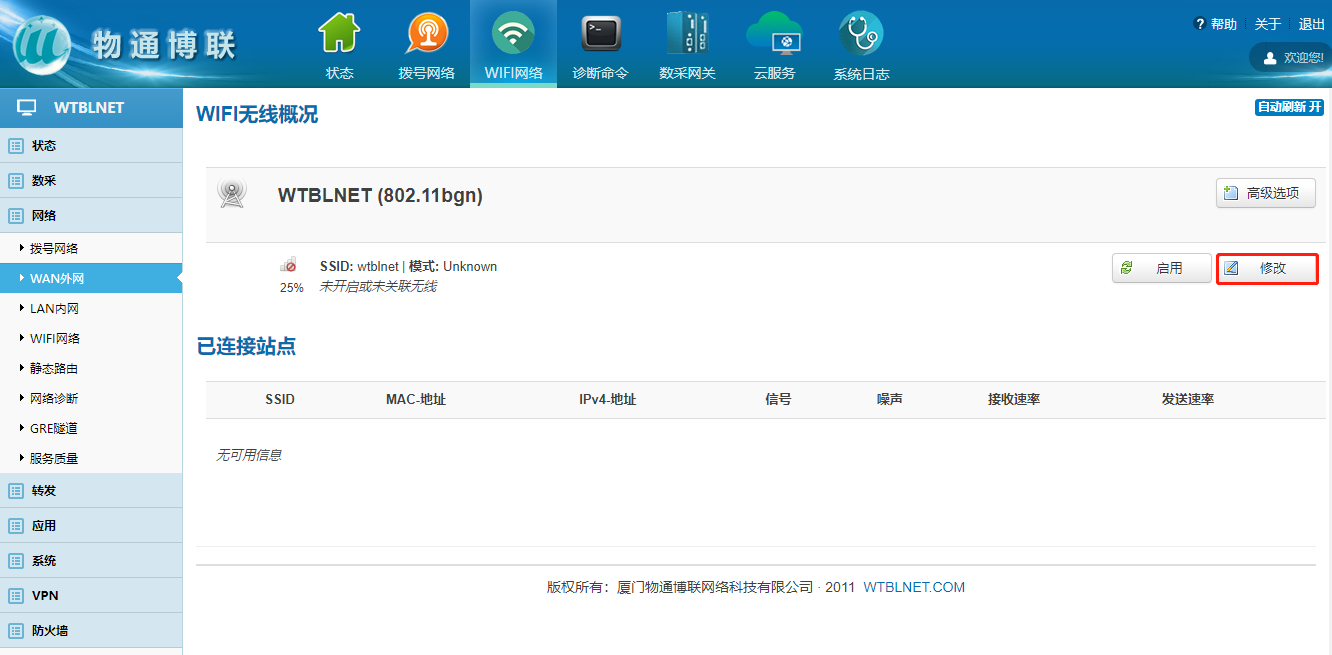The image size is (1332, 655).
Task: Open the system log stethoscope icon
Action: point(860,35)
